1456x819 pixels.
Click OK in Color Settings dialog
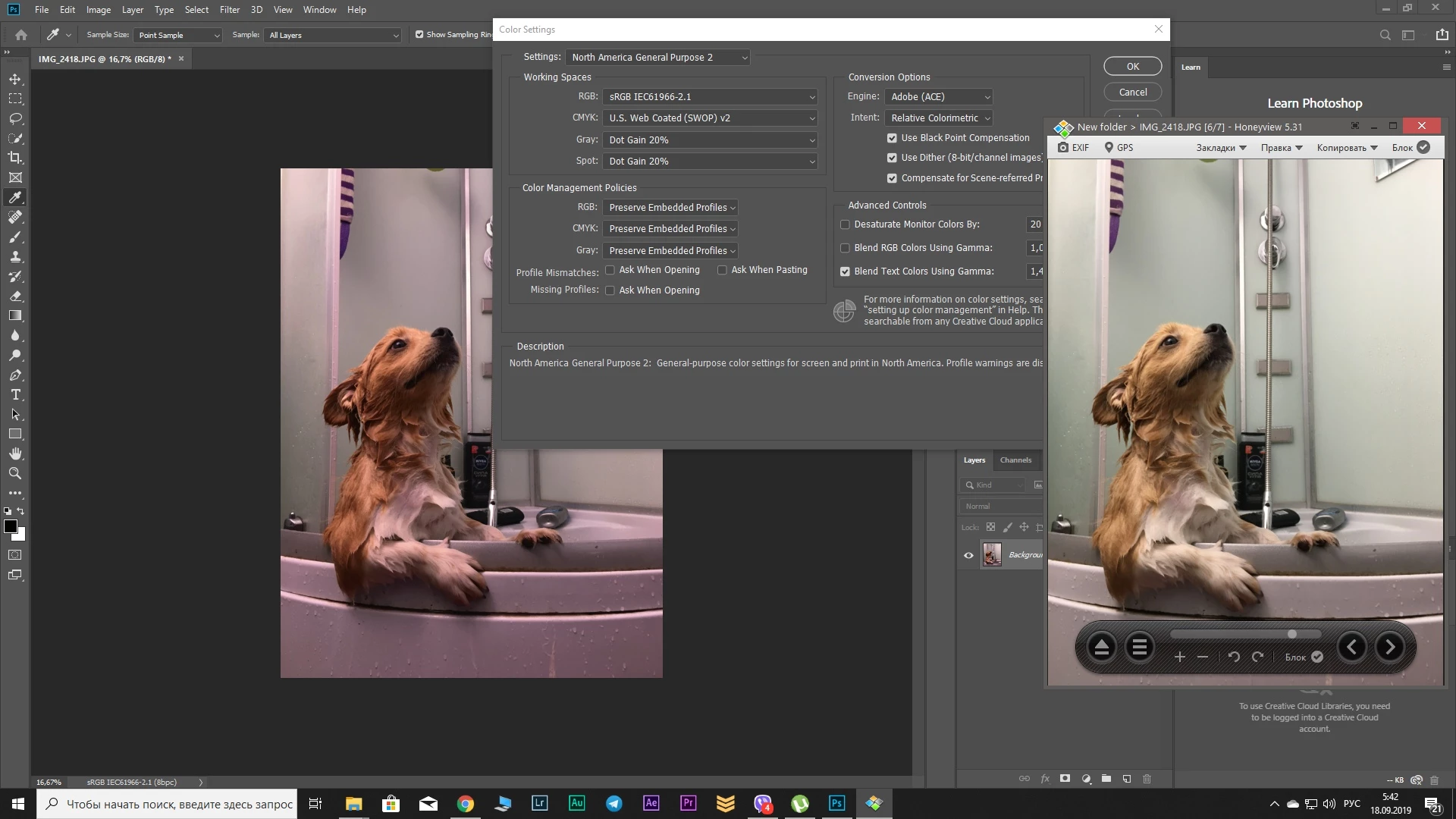coord(1132,67)
